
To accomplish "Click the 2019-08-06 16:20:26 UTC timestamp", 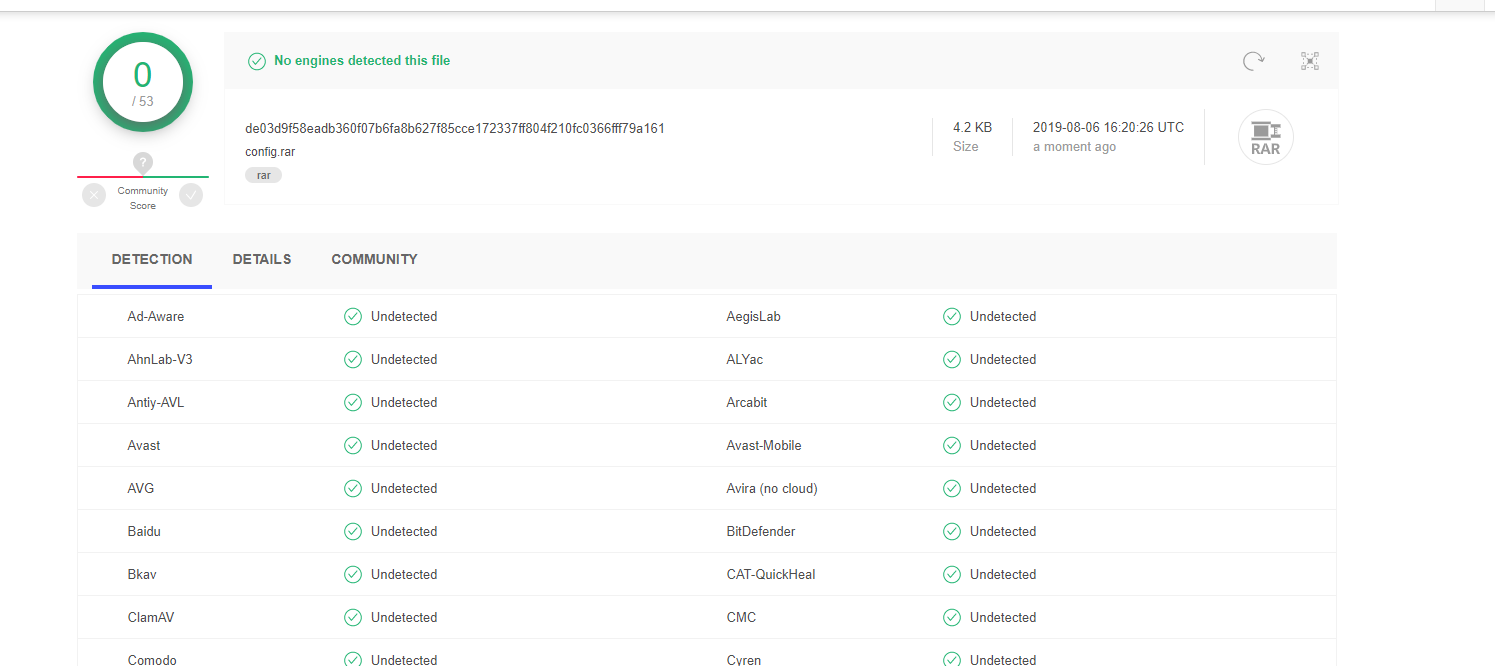I will coord(1108,127).
